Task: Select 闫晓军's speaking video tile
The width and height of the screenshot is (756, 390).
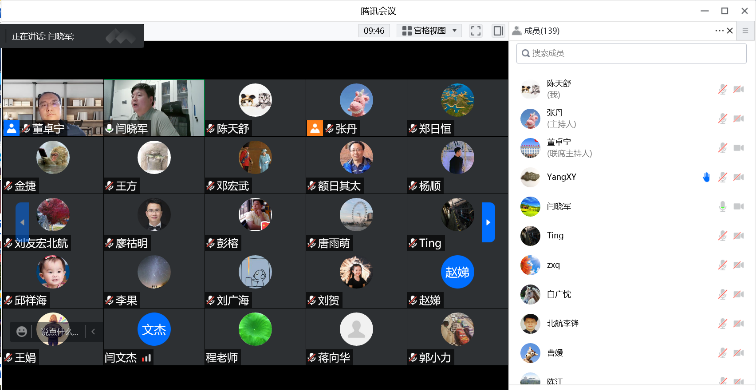Action: click(154, 108)
